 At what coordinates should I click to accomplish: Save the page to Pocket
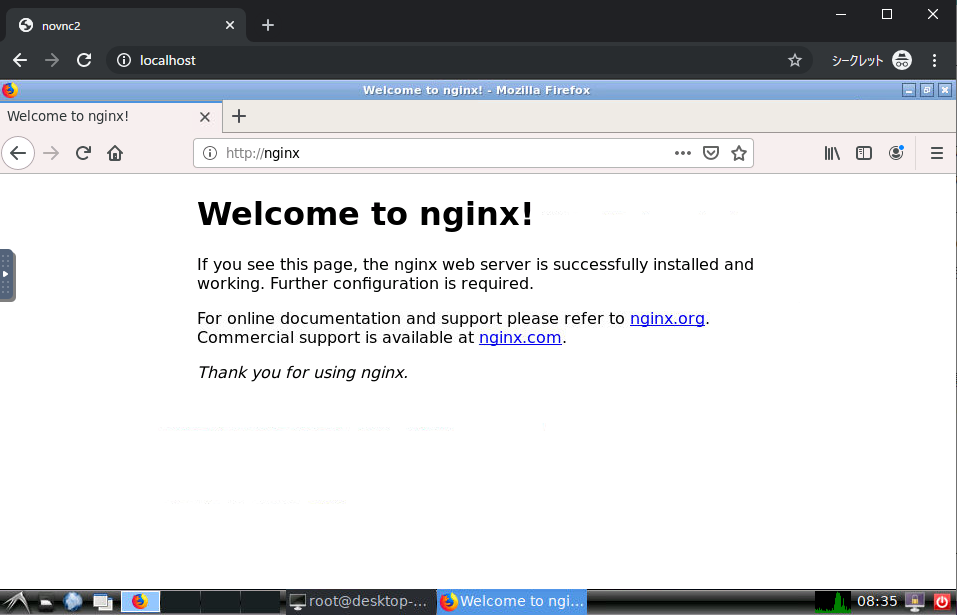click(710, 153)
